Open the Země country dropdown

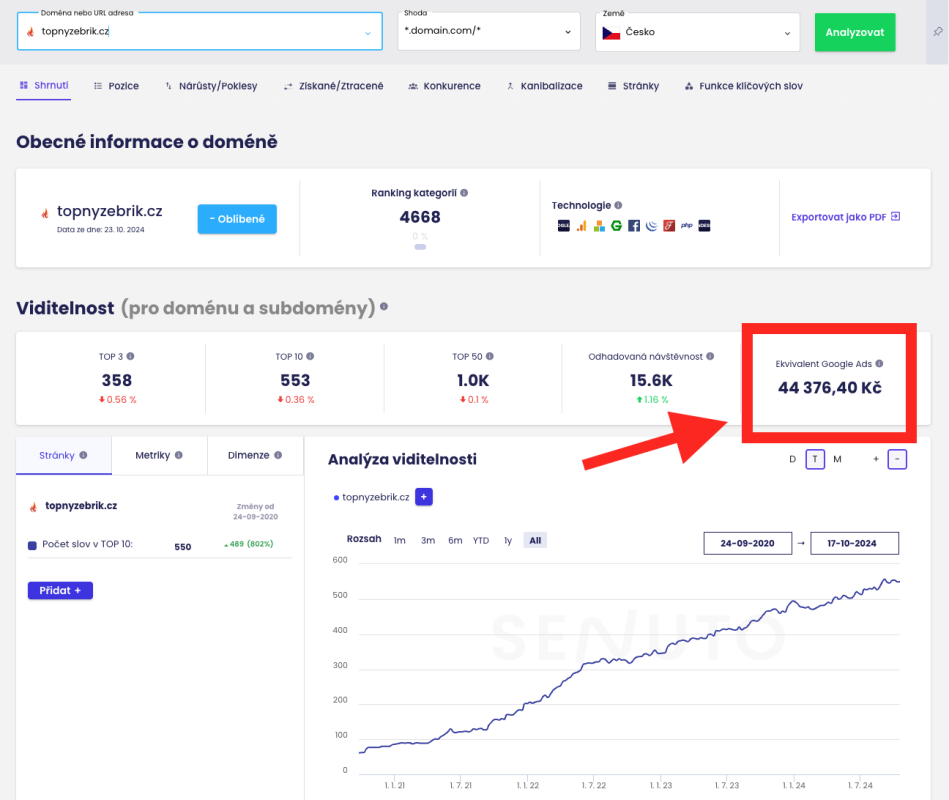tap(697, 32)
